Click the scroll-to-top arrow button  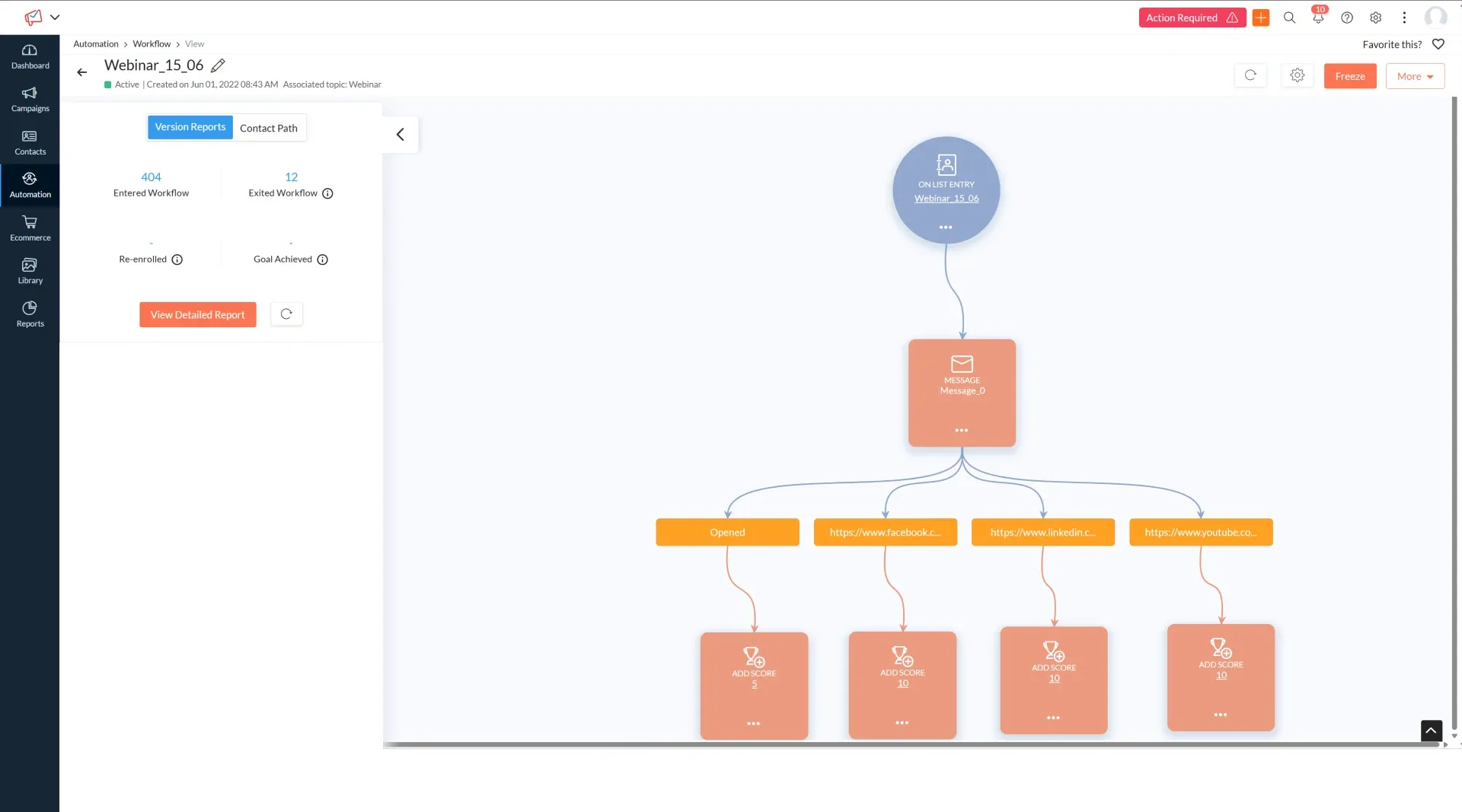click(x=1432, y=731)
